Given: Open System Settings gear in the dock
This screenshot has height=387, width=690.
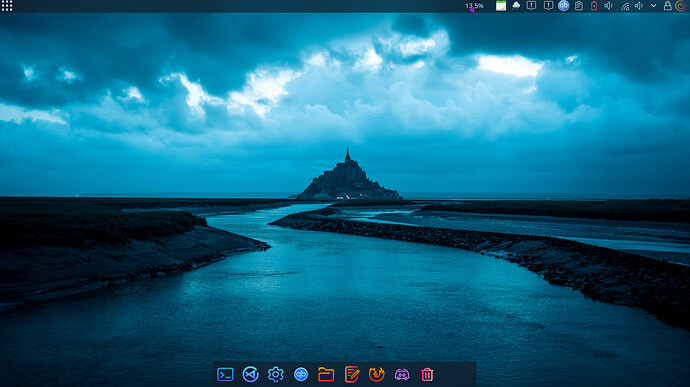Looking at the screenshot, I should pyautogui.click(x=275, y=375).
